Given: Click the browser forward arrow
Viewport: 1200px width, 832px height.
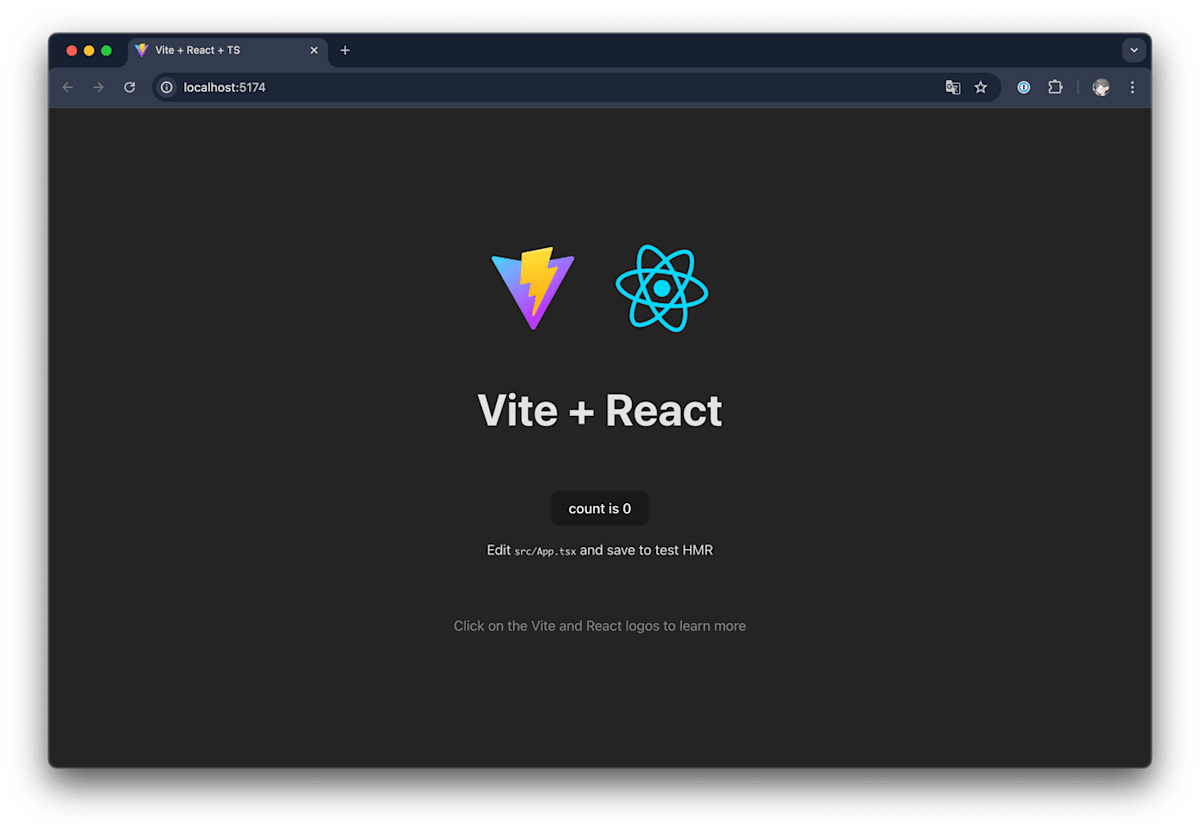Looking at the screenshot, I should click(98, 87).
